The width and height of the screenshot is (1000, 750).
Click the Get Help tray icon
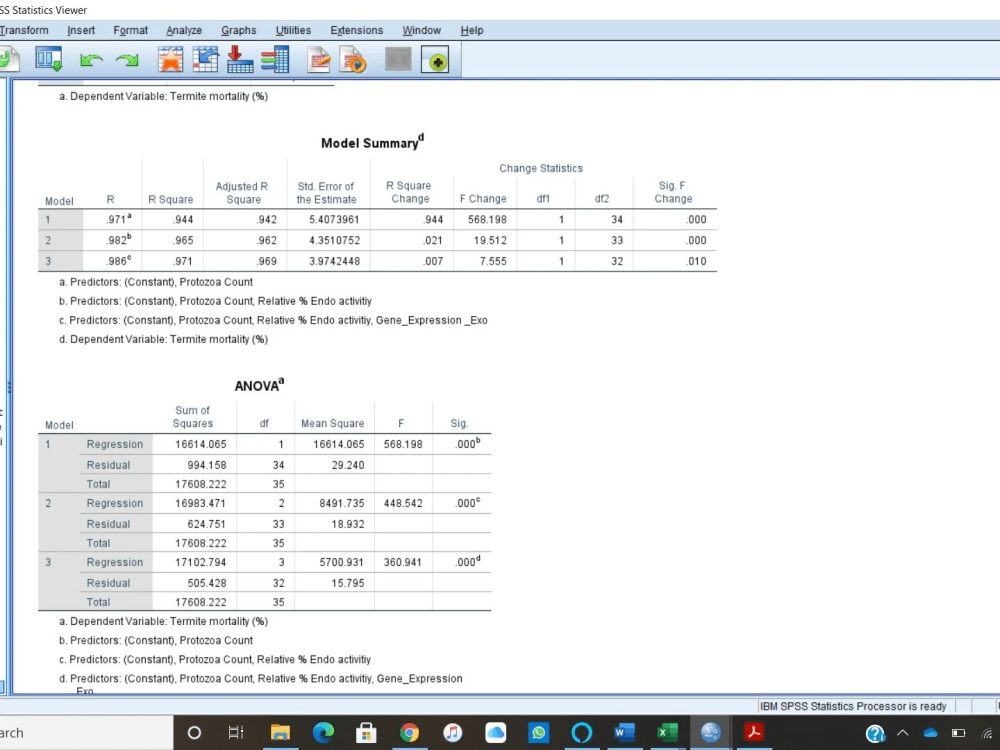pyautogui.click(x=875, y=733)
